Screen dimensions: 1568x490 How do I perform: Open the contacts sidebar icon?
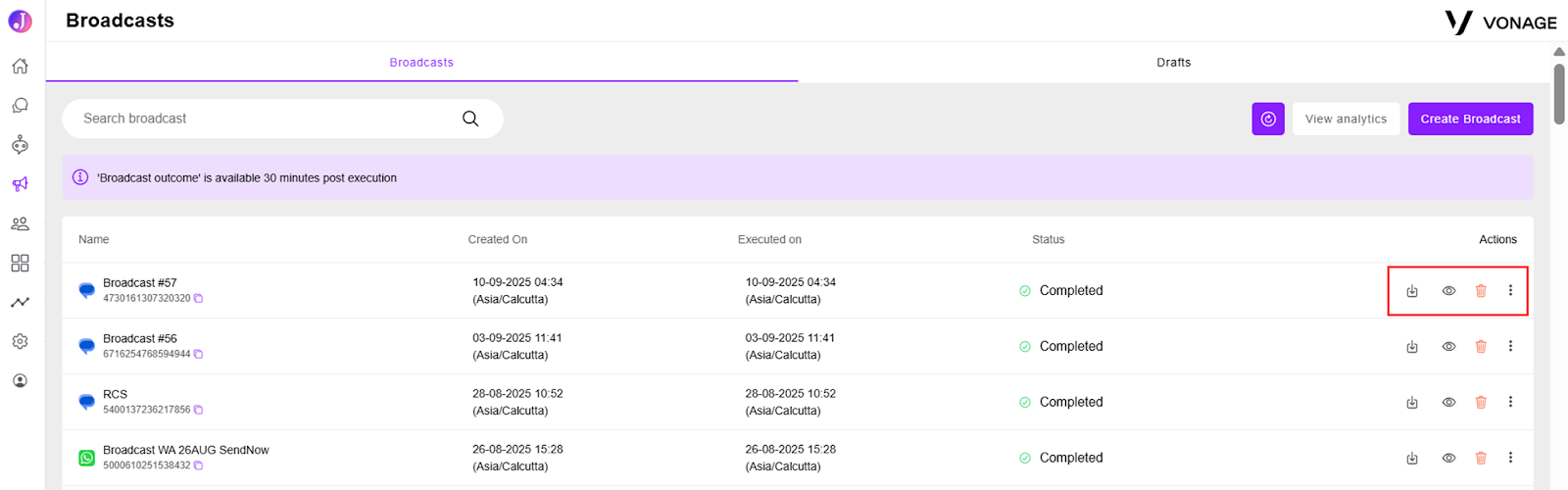tap(20, 223)
